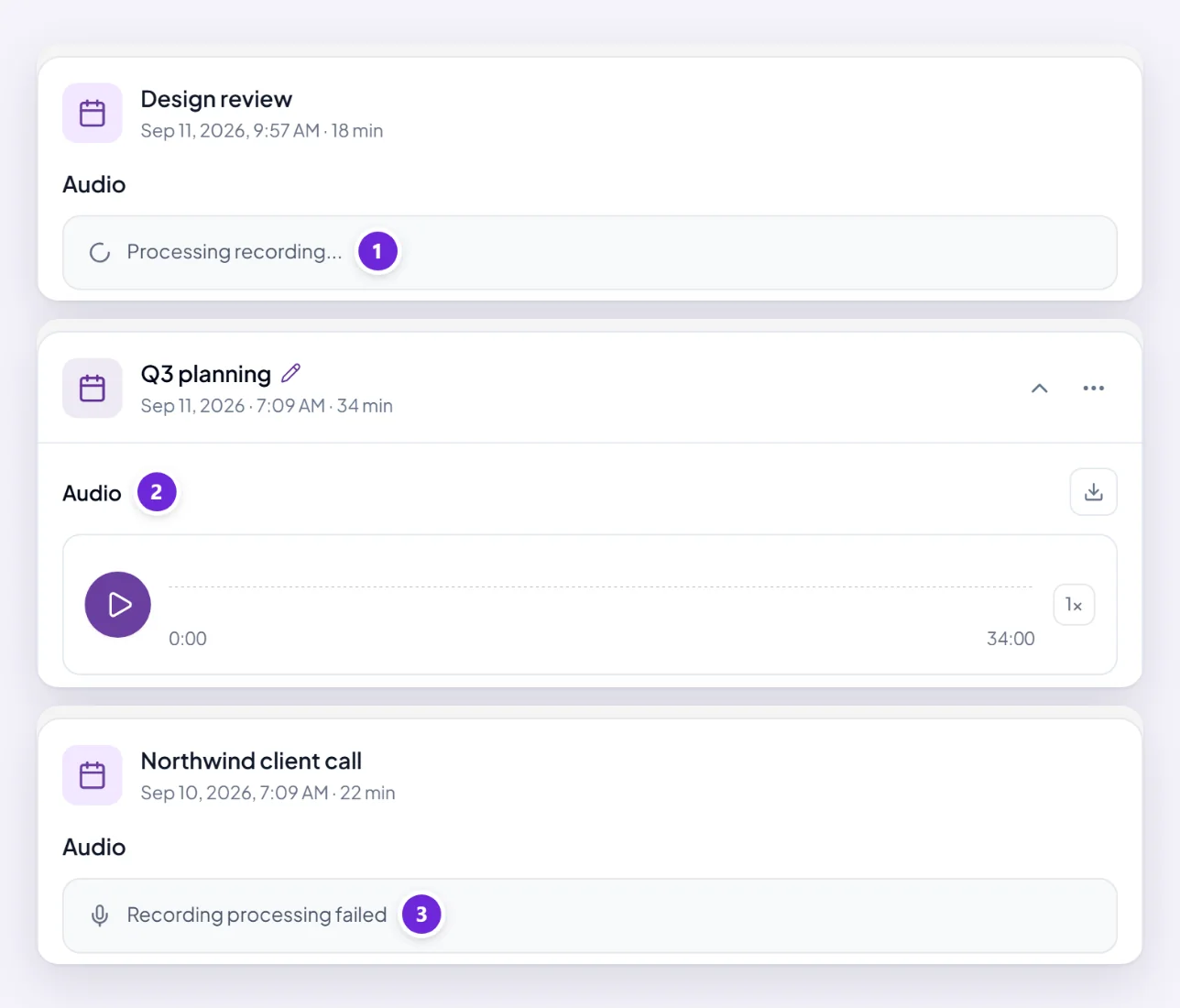This screenshot has height=1008, width=1180.
Task: Download the Q3 planning audio recording
Action: pyautogui.click(x=1094, y=492)
